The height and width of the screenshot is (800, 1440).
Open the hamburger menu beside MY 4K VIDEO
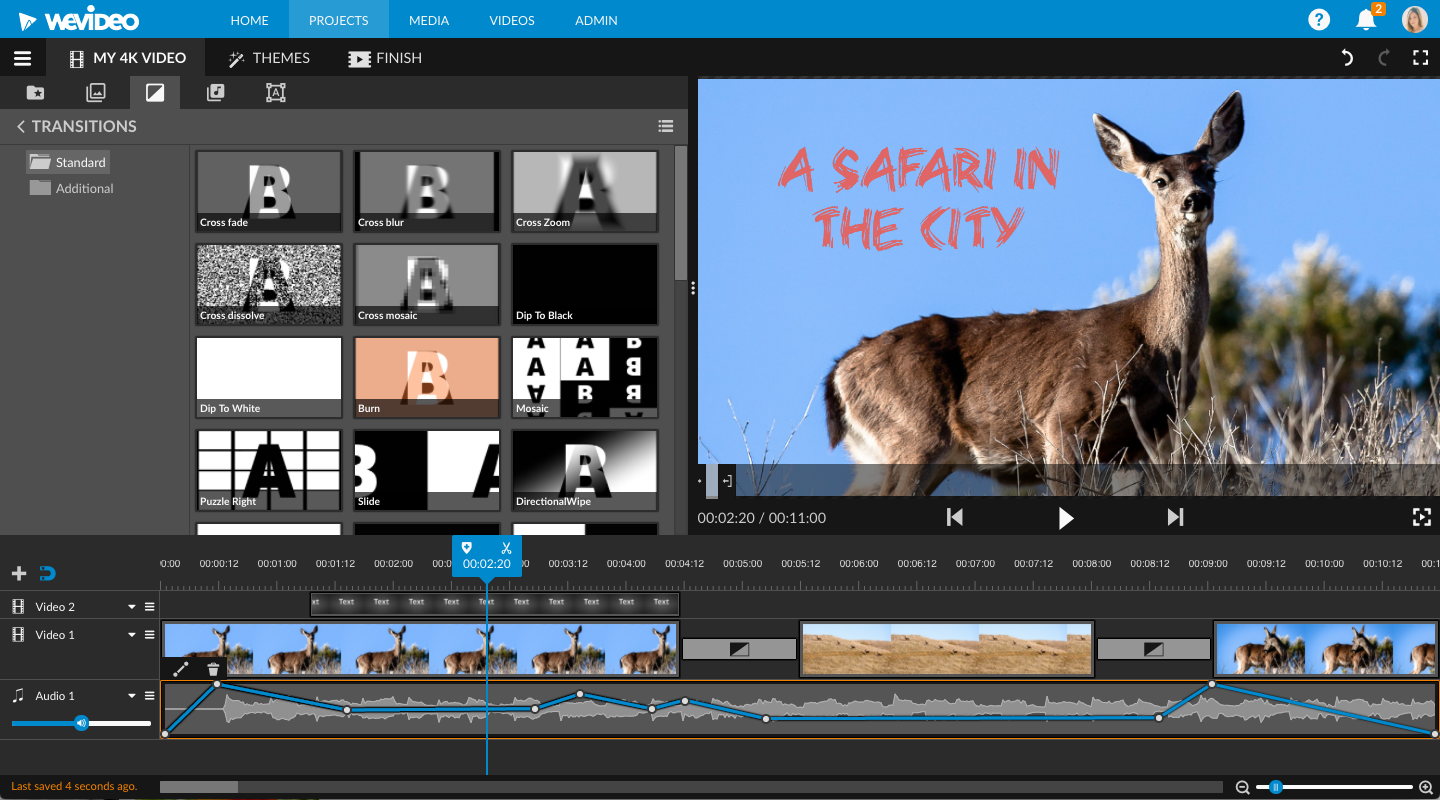[x=21, y=57]
